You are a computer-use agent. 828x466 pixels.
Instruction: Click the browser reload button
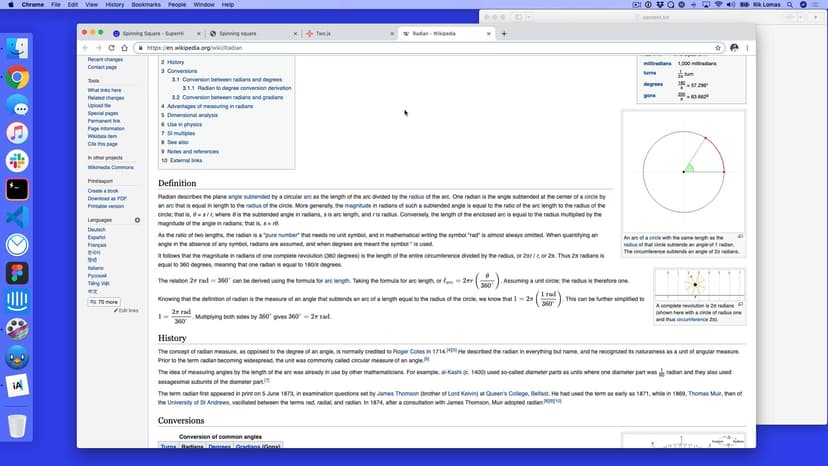pyautogui.click(x=110, y=47)
